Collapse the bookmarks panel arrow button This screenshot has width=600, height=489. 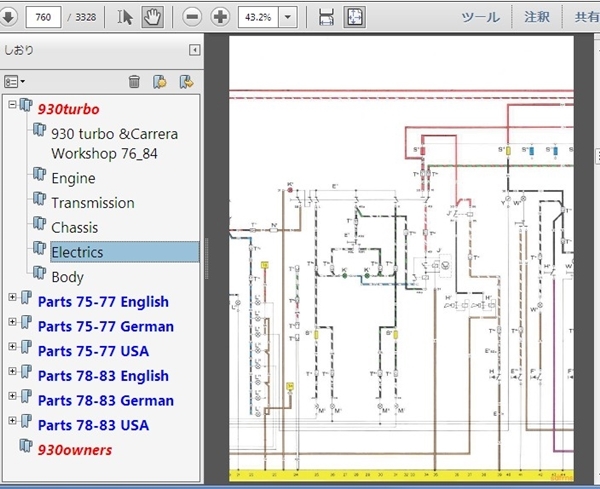(194, 50)
